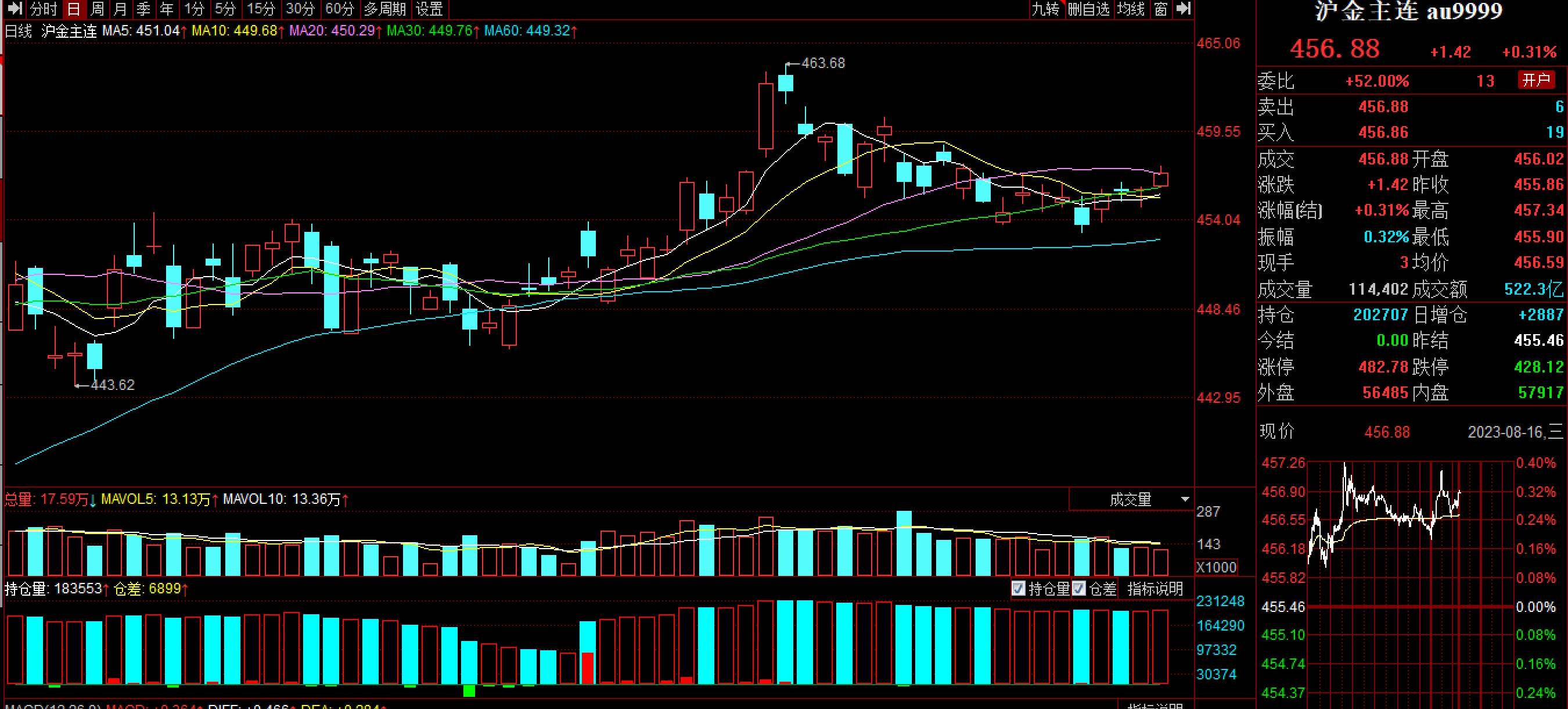Image resolution: width=1568 pixels, height=709 pixels.
Task: Open the 多周期 multi-period view
Action: (x=384, y=9)
